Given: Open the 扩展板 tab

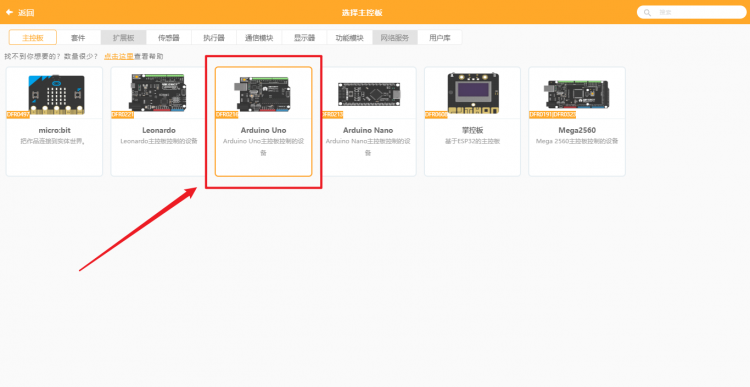Looking at the screenshot, I should coord(123,37).
